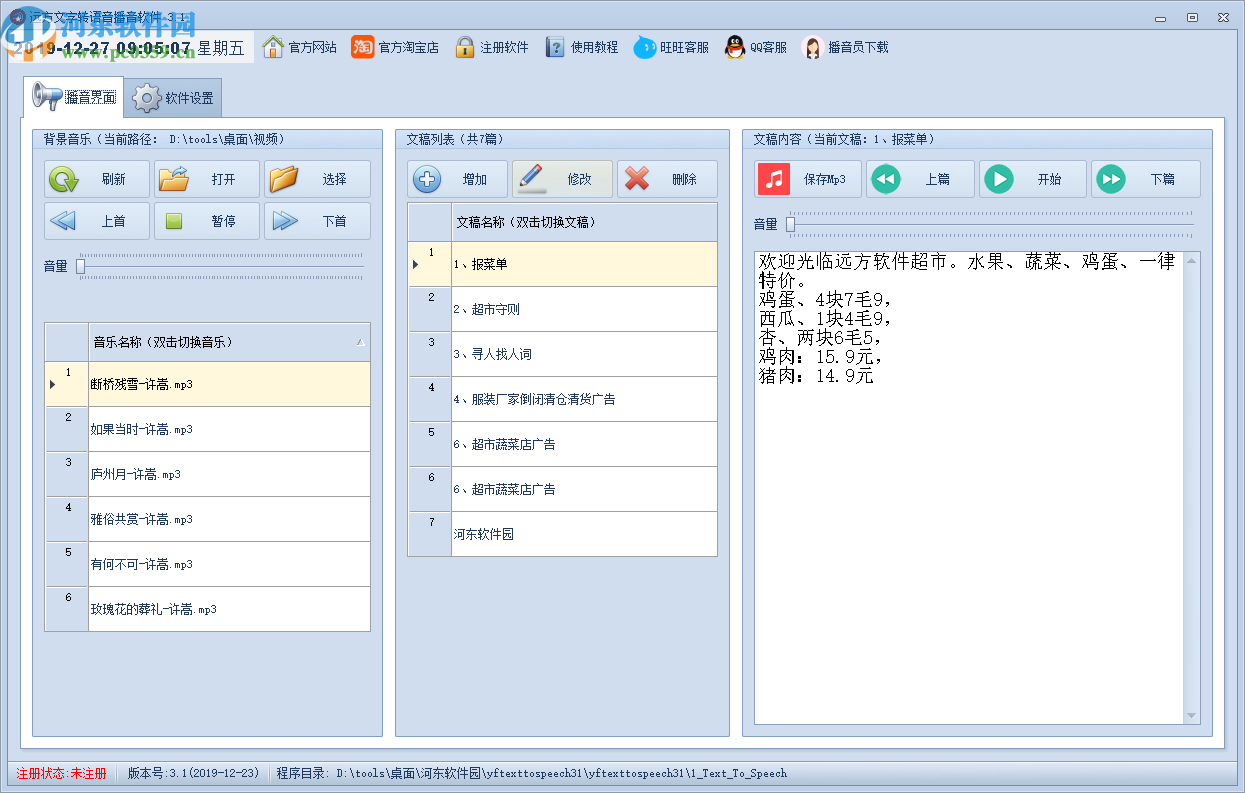
Task: Contact 旺旺客服 support
Action: click(671, 47)
